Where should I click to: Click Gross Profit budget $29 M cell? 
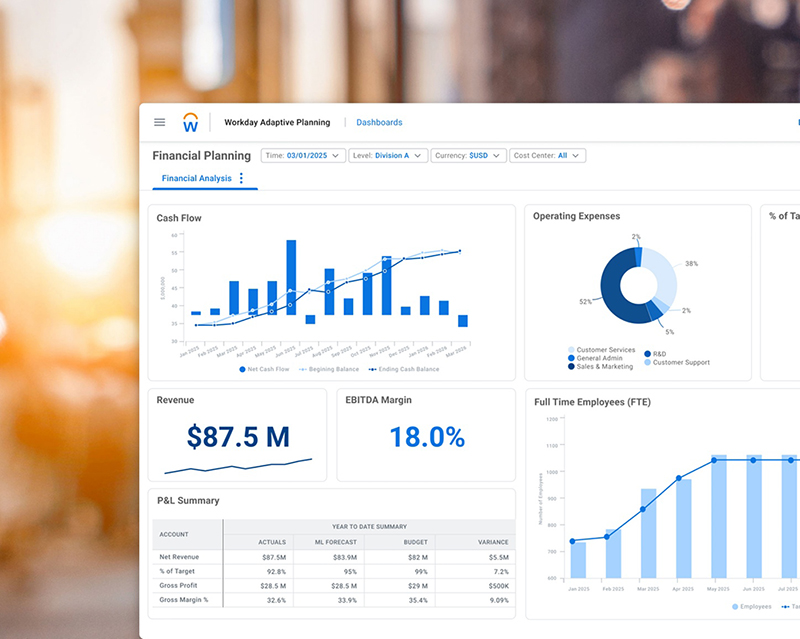(x=418, y=586)
